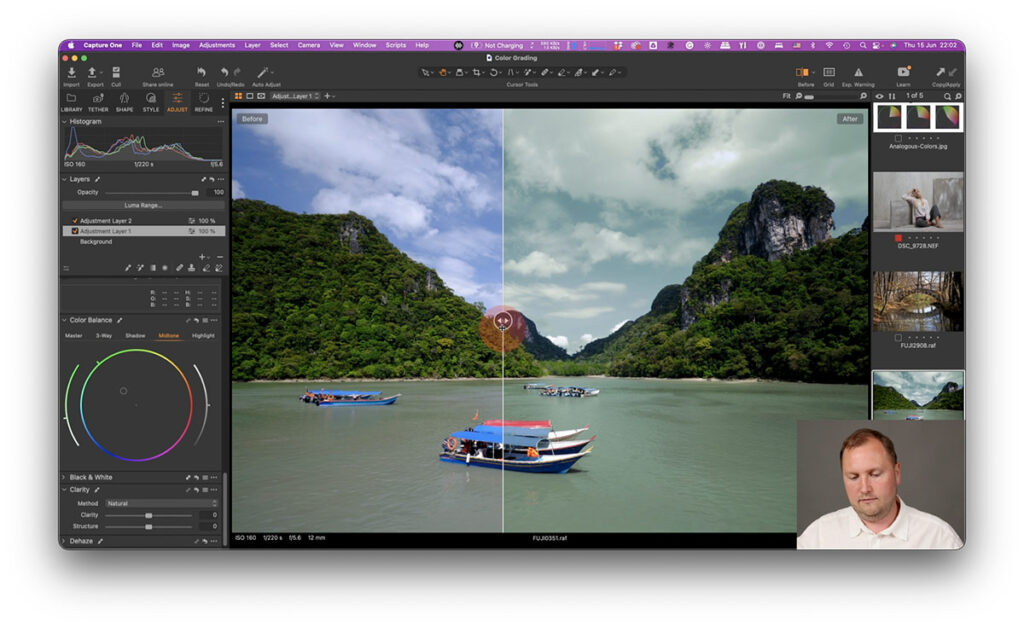The image size is (1024, 627).
Task: Select the Highlight tab in Color Balance
Action: (202, 336)
